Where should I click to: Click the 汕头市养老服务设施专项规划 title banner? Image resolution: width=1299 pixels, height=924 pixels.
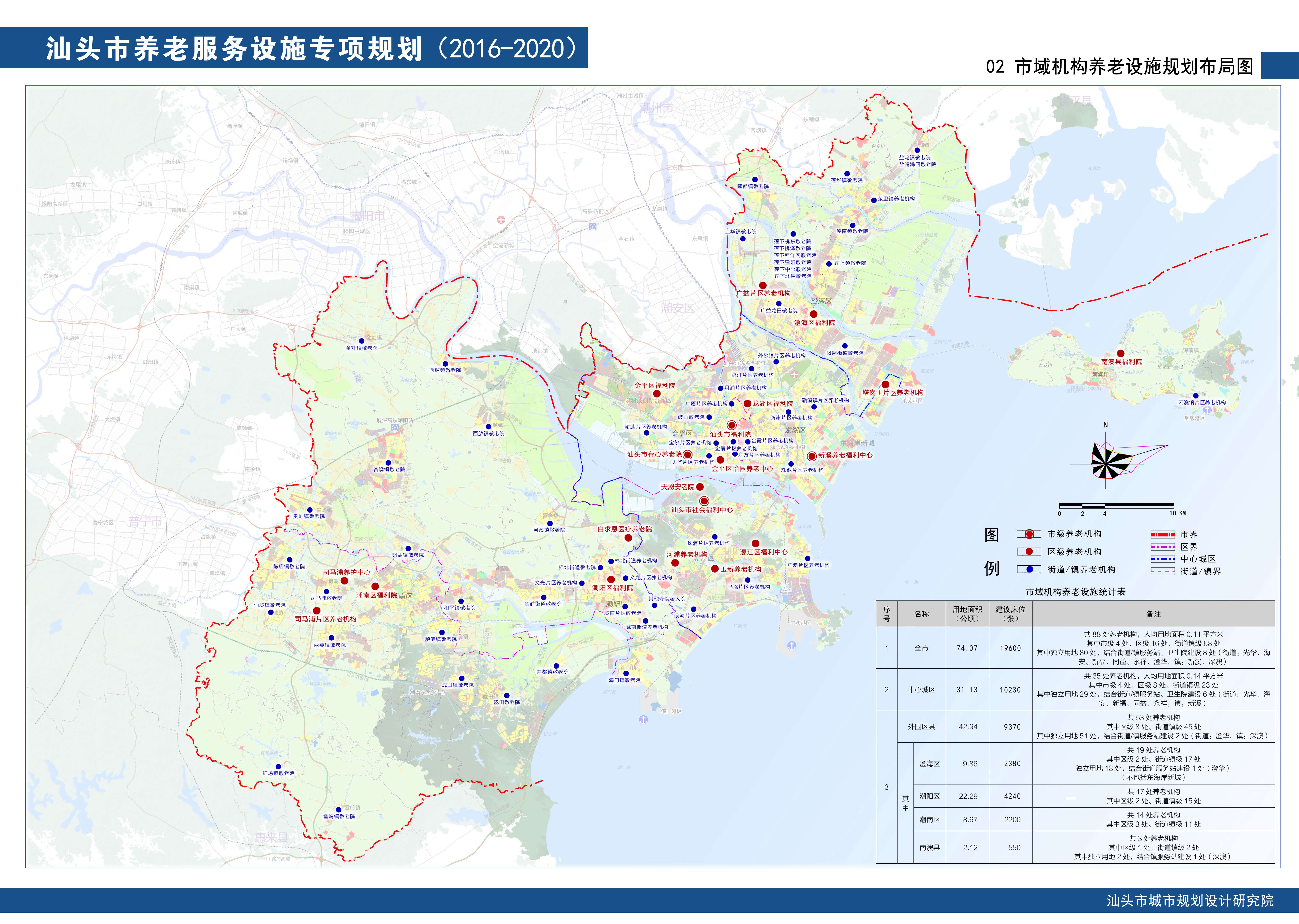[294, 48]
